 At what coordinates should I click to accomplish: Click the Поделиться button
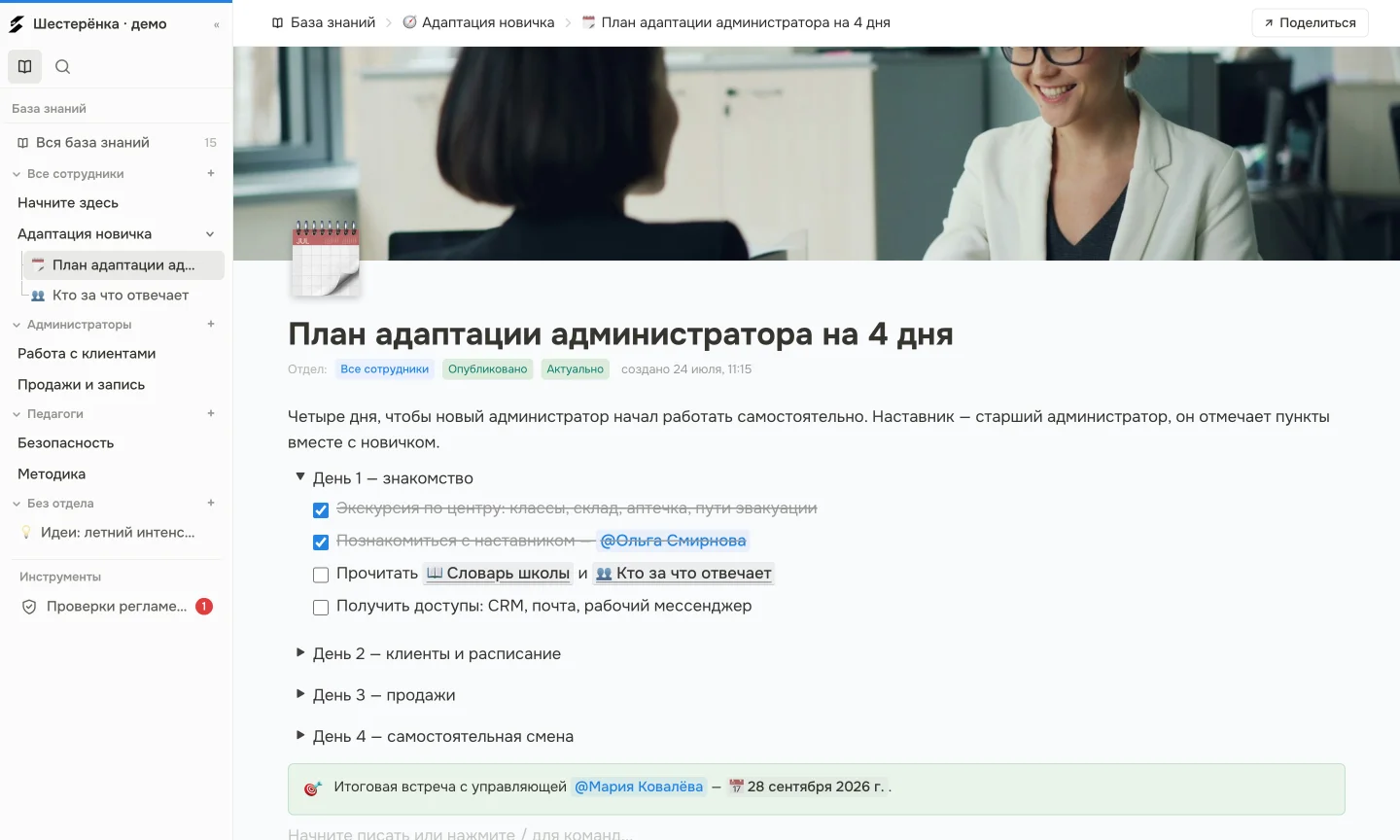coord(1310,23)
